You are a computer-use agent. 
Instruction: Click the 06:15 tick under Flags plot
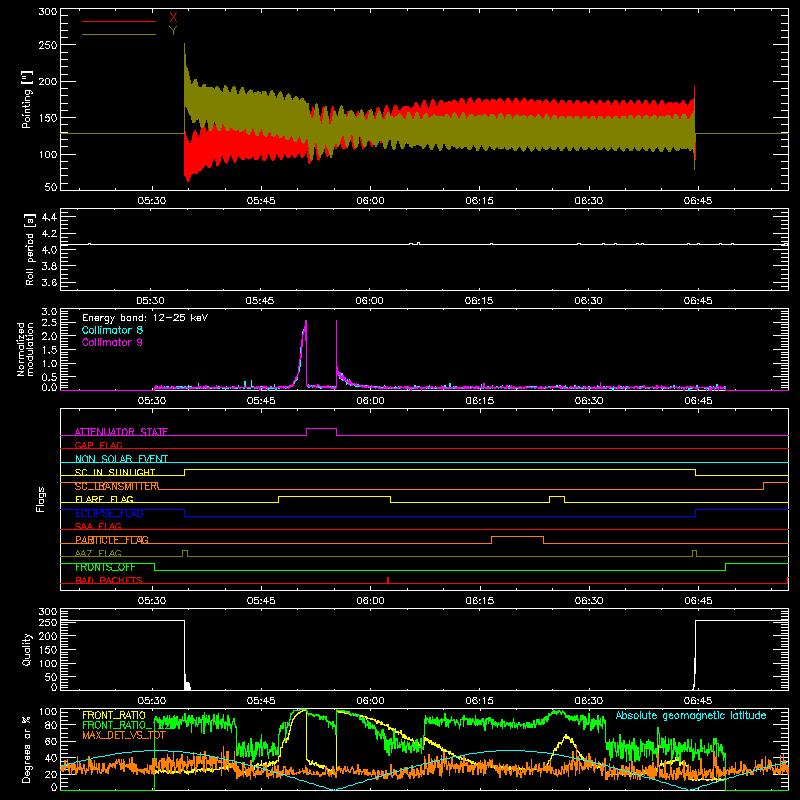[x=480, y=601]
